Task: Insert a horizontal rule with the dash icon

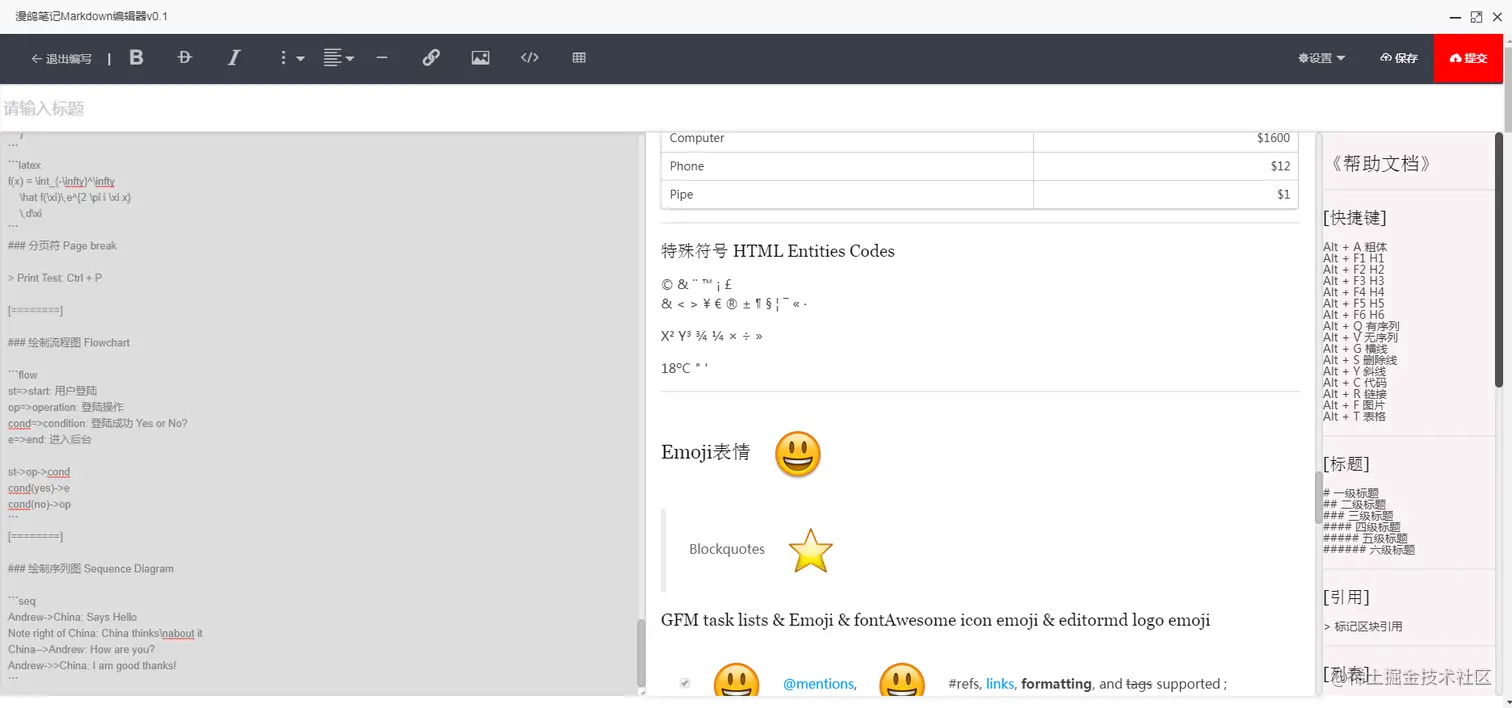Action: (x=381, y=58)
